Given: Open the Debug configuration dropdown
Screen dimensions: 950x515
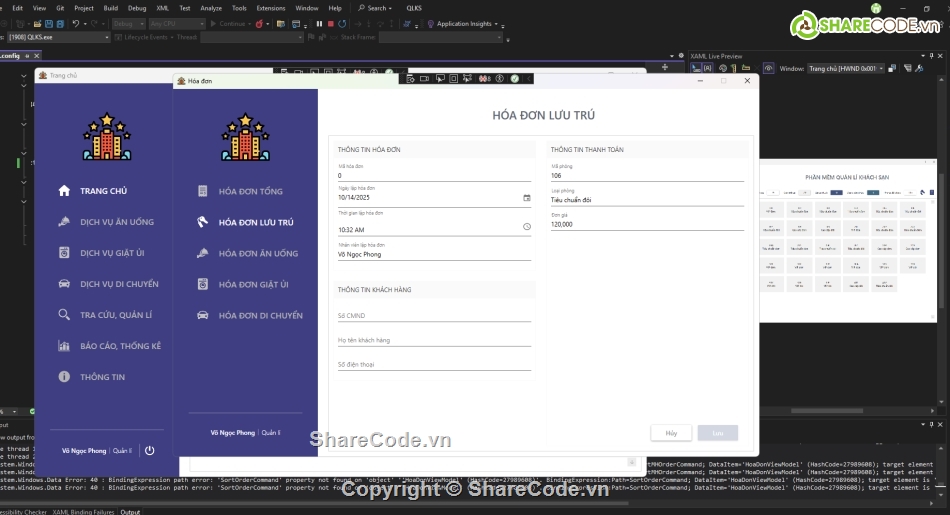Looking at the screenshot, I should 128,23.
